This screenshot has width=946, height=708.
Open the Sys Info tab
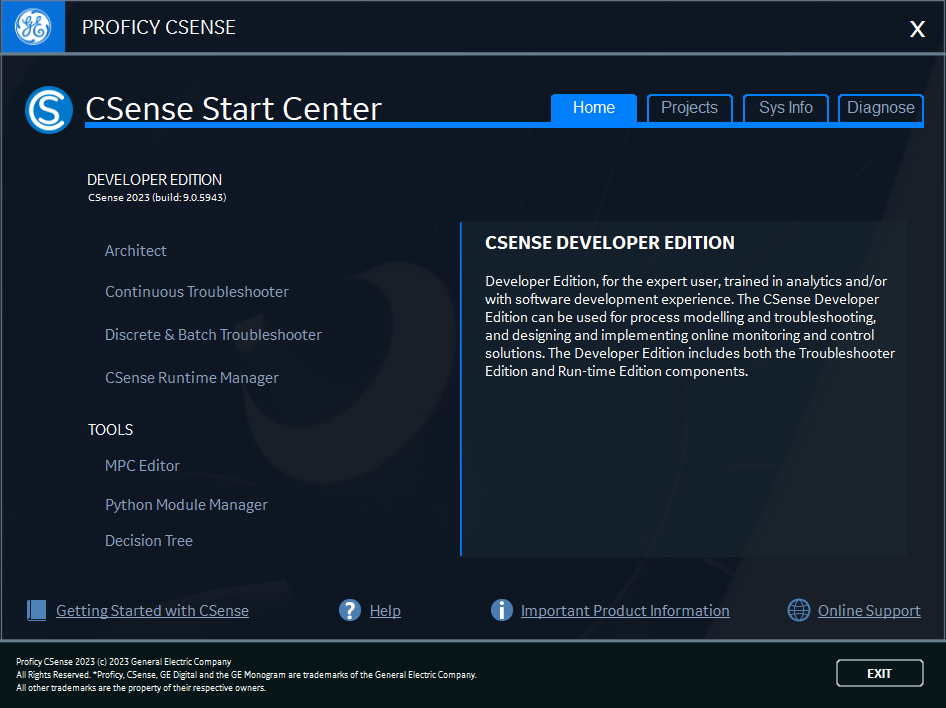(x=786, y=108)
